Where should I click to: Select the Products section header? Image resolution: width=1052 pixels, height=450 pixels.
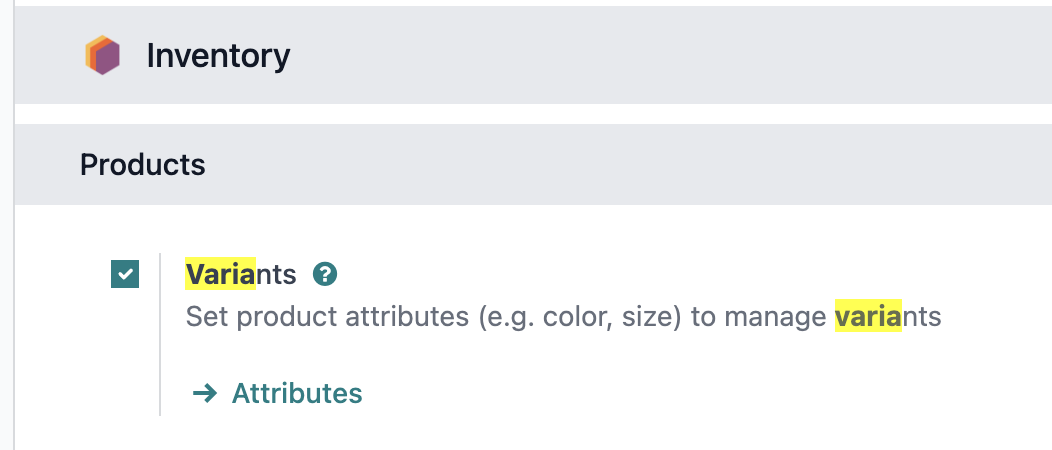pyautogui.click(x=142, y=164)
